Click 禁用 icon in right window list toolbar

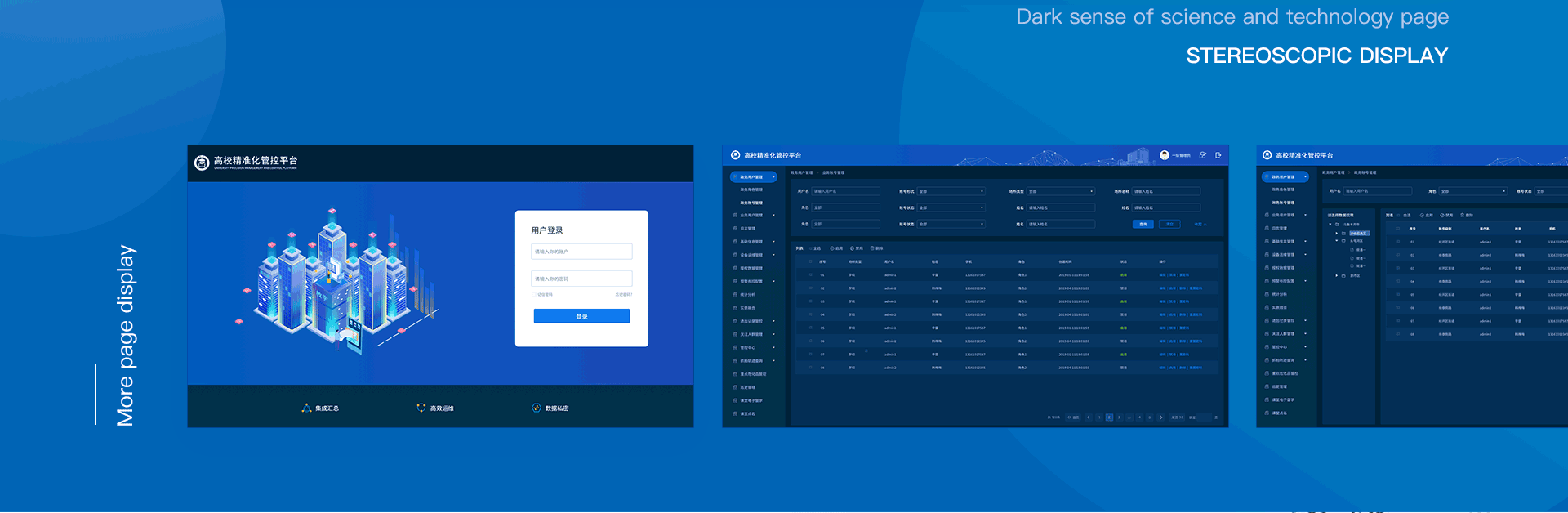coord(1442,215)
